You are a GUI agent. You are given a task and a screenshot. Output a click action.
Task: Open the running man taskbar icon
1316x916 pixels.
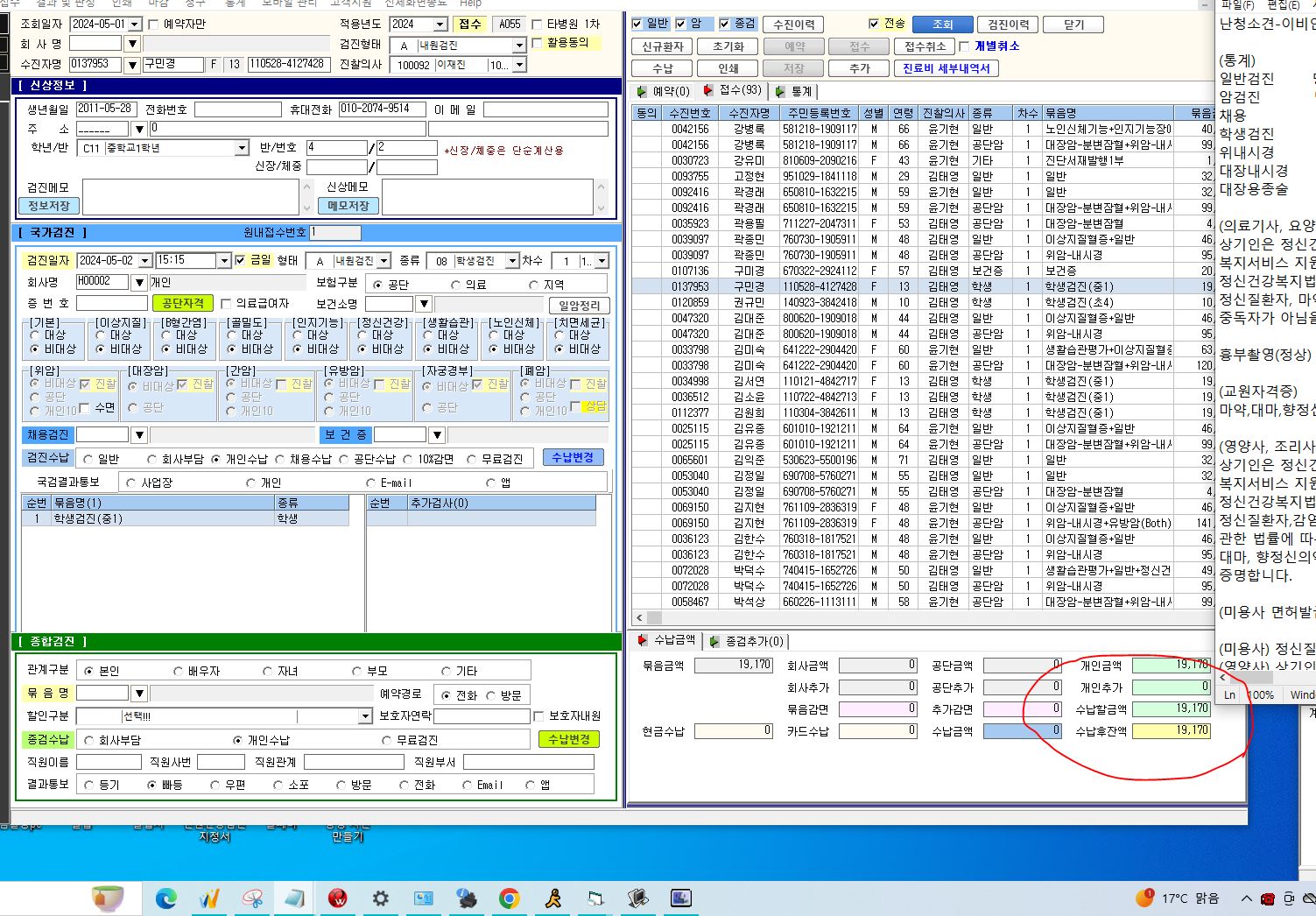pos(552,898)
